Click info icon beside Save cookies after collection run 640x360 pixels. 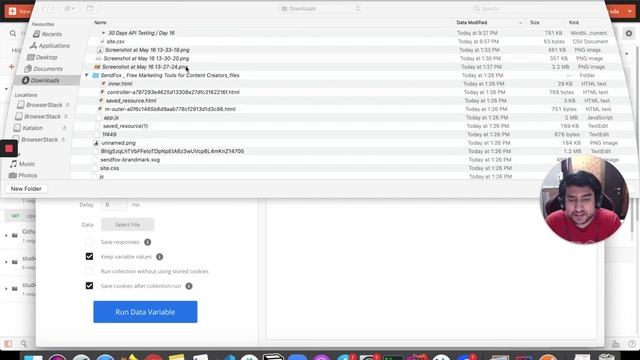click(189, 286)
